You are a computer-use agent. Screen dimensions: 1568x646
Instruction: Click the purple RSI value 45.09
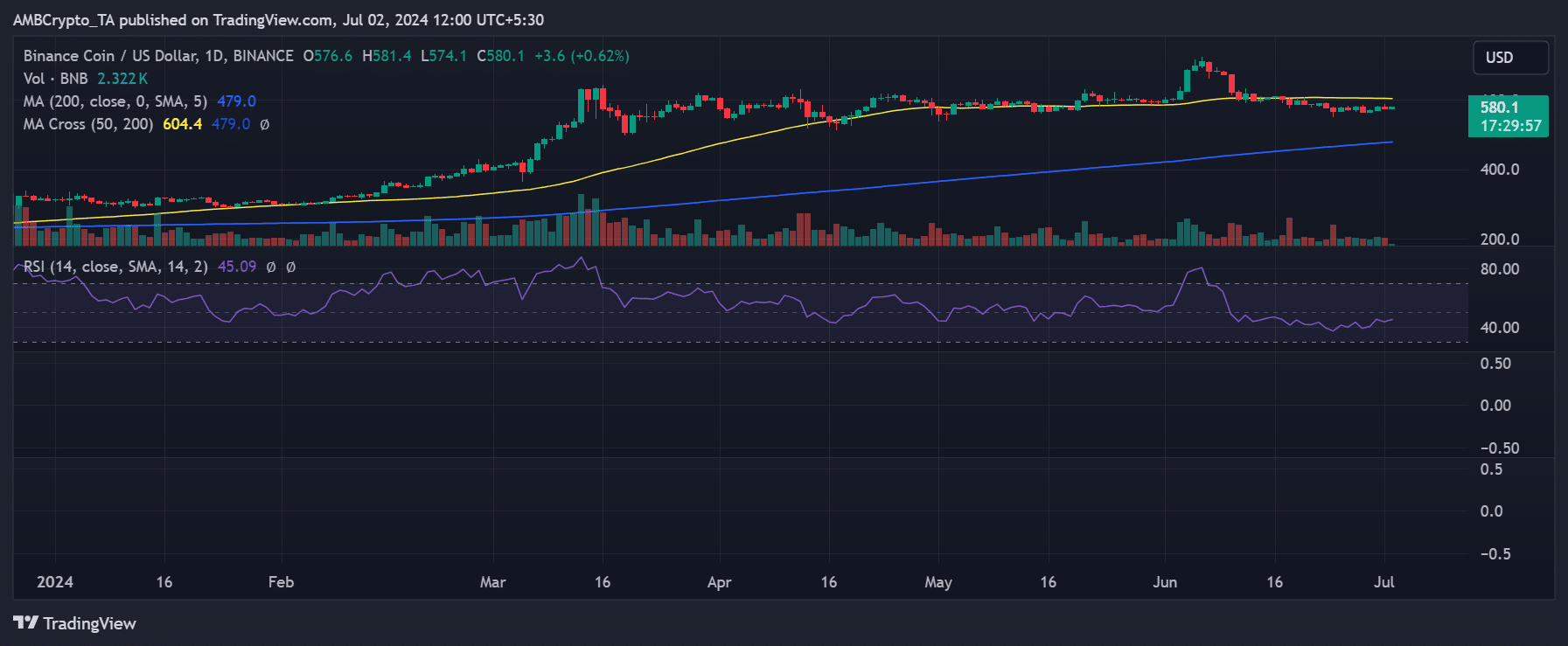pyautogui.click(x=237, y=267)
